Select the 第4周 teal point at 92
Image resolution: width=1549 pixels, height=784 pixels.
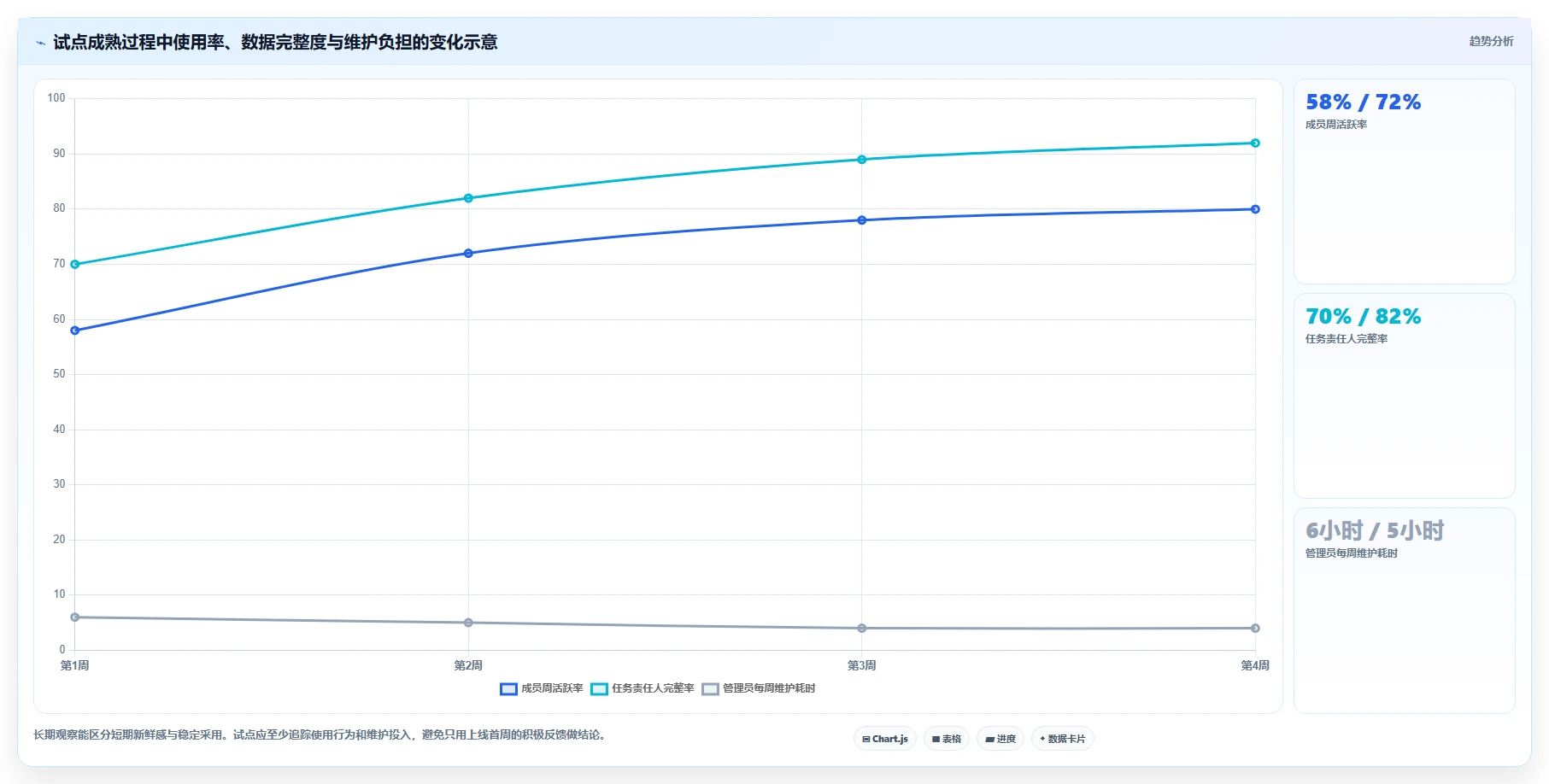pyautogui.click(x=1255, y=143)
